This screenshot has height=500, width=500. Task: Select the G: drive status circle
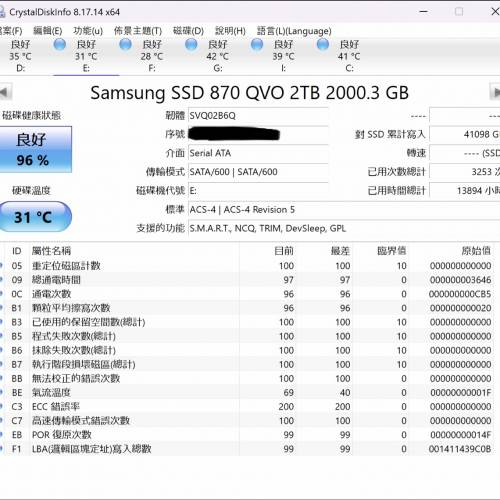pyautogui.click(x=191, y=44)
